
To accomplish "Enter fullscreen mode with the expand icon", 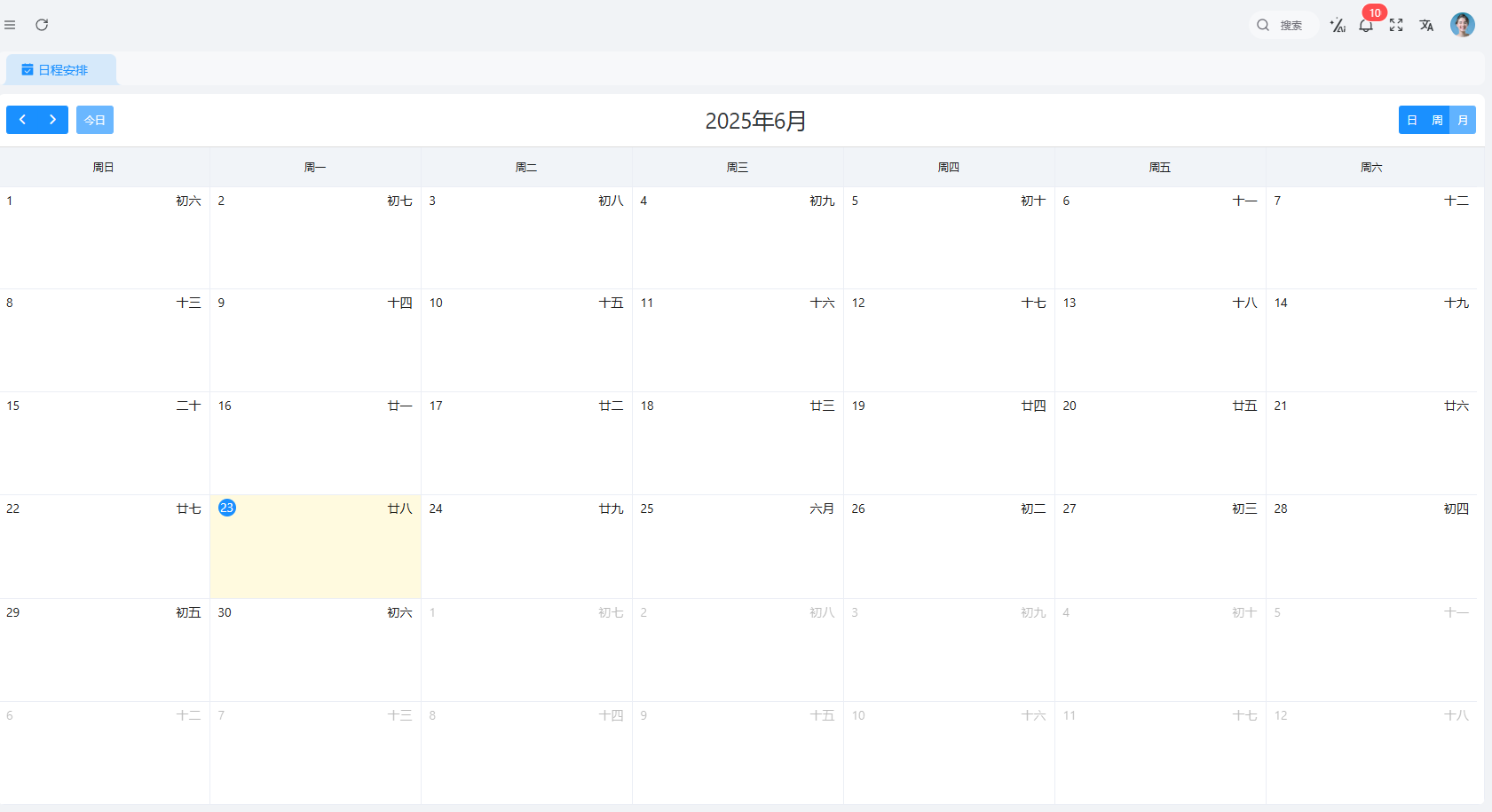I will 1396,25.
